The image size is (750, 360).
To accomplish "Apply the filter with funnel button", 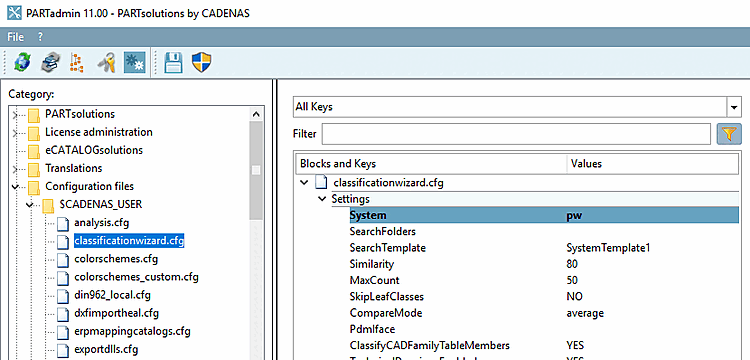I will [x=728, y=134].
